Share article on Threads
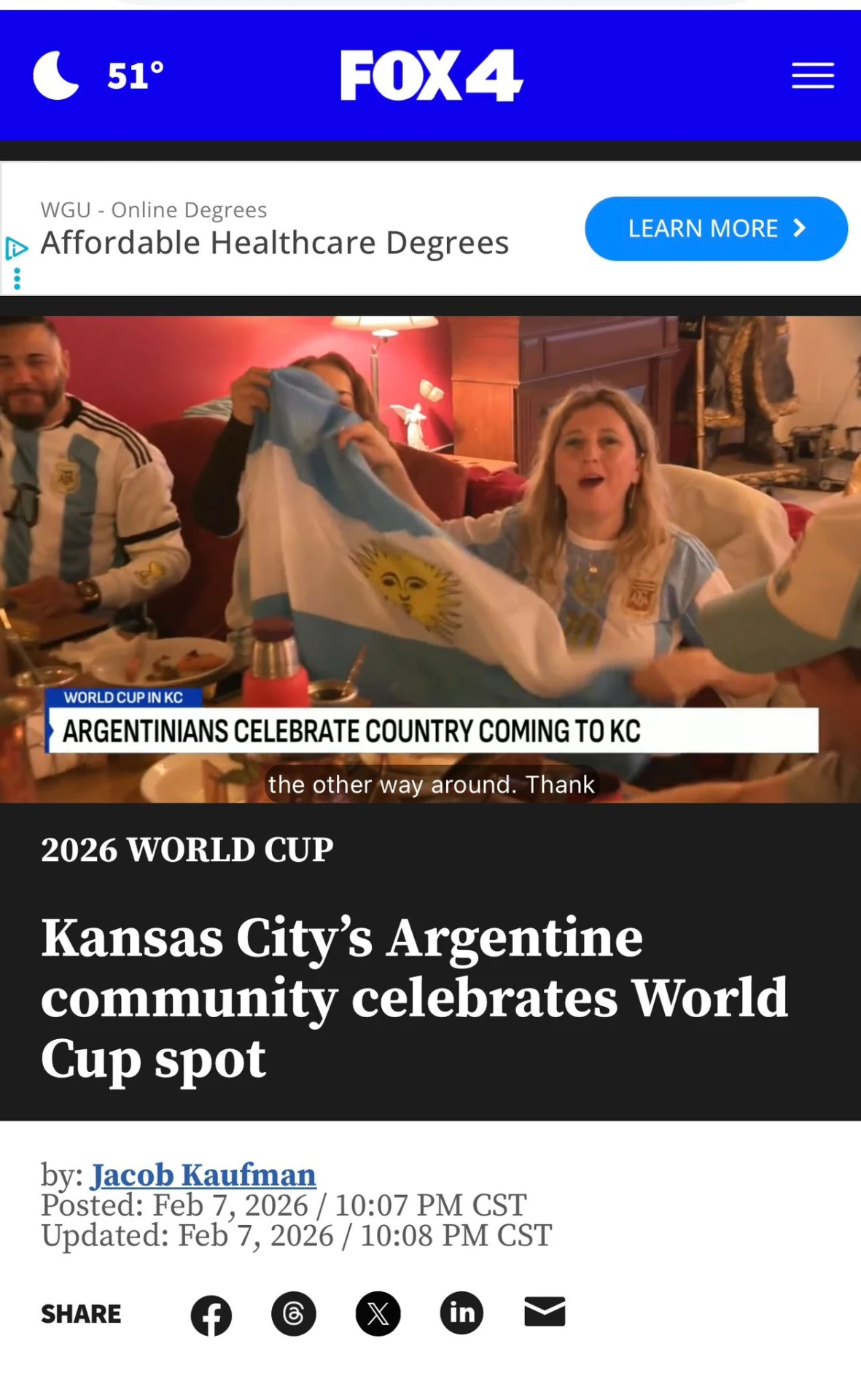 [x=294, y=1314]
